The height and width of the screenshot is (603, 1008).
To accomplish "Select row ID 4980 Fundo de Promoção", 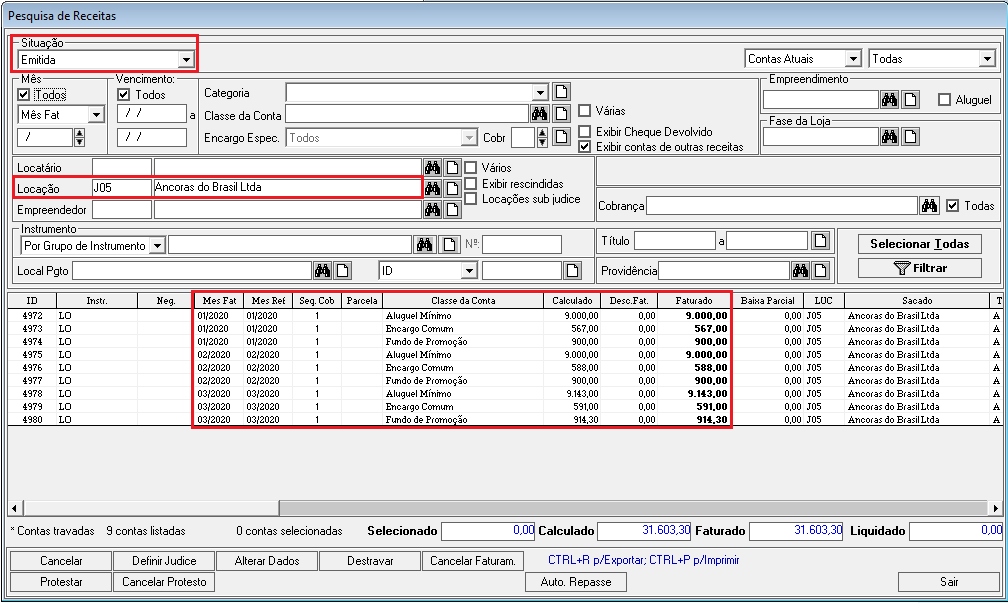I will click(505, 419).
